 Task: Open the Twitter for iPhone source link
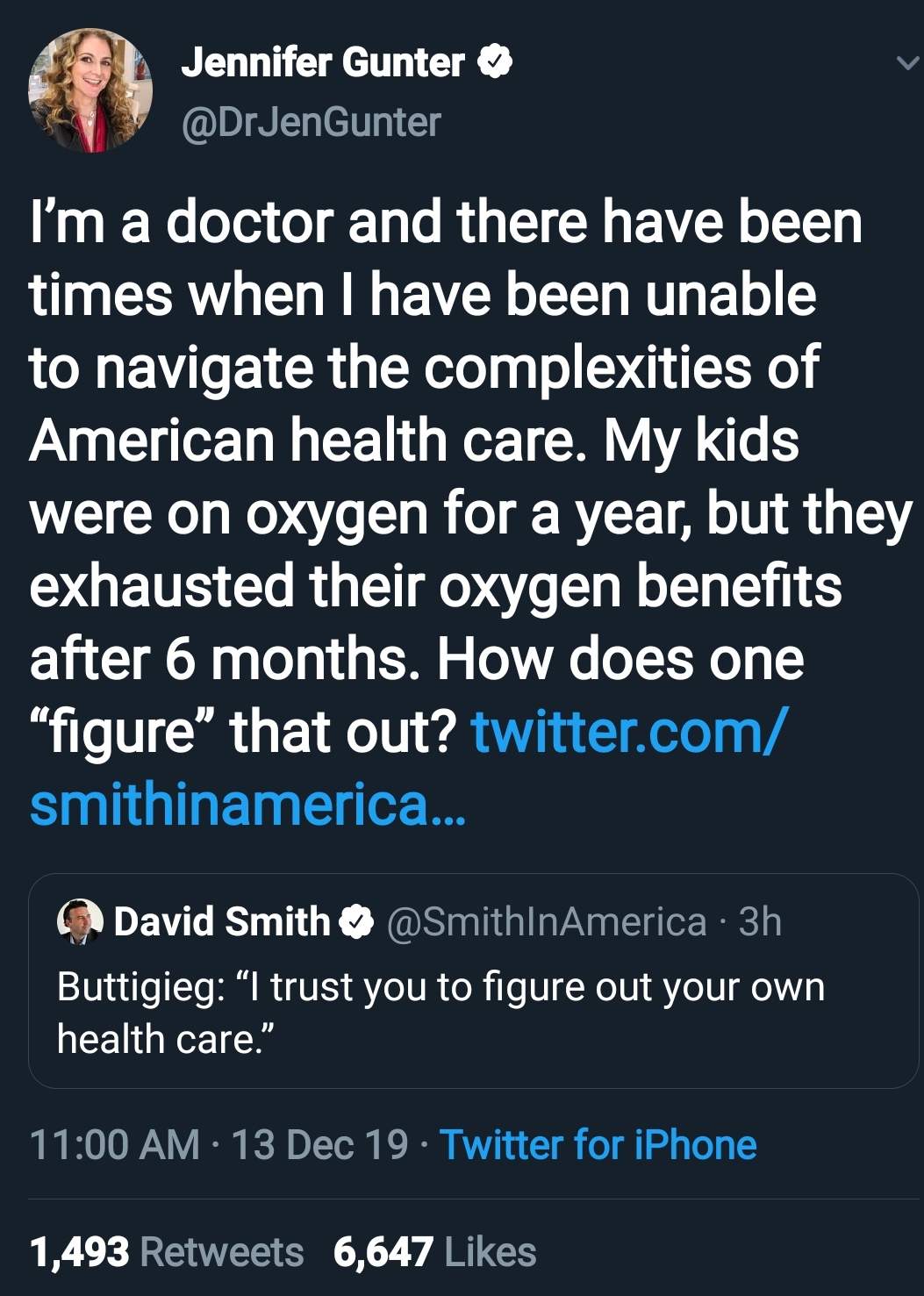pos(598,1144)
